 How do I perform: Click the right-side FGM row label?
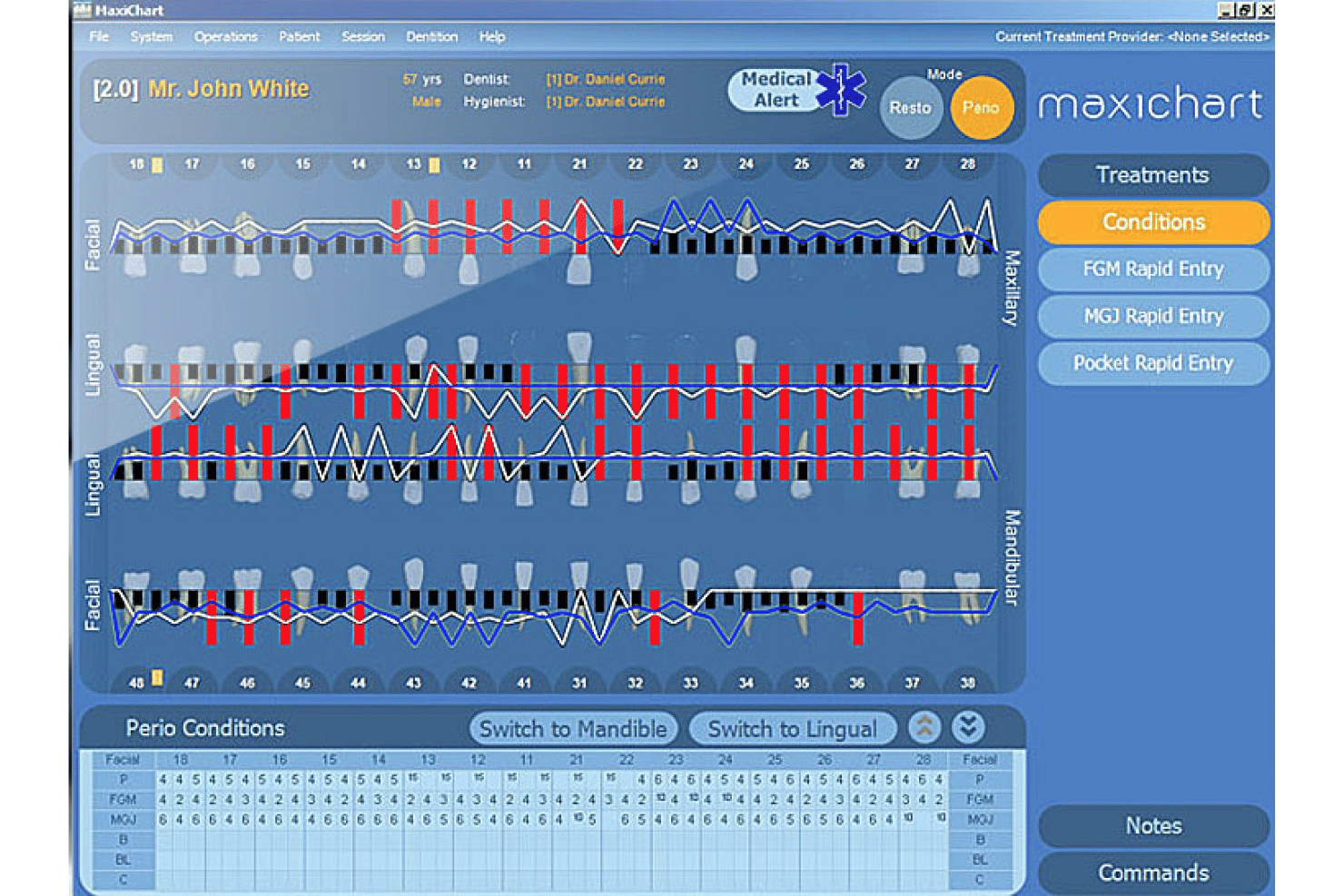[x=980, y=800]
